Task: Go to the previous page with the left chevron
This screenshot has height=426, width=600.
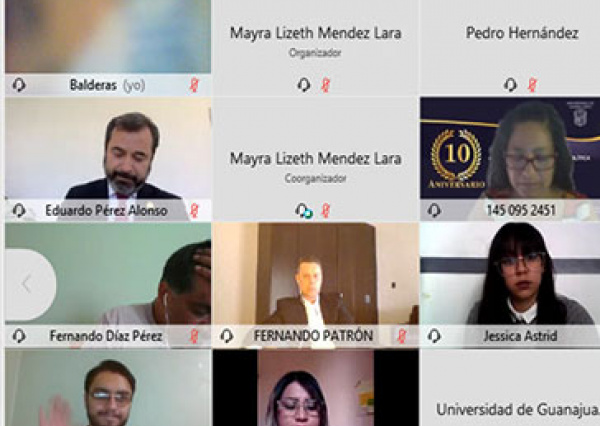Action: tap(29, 284)
